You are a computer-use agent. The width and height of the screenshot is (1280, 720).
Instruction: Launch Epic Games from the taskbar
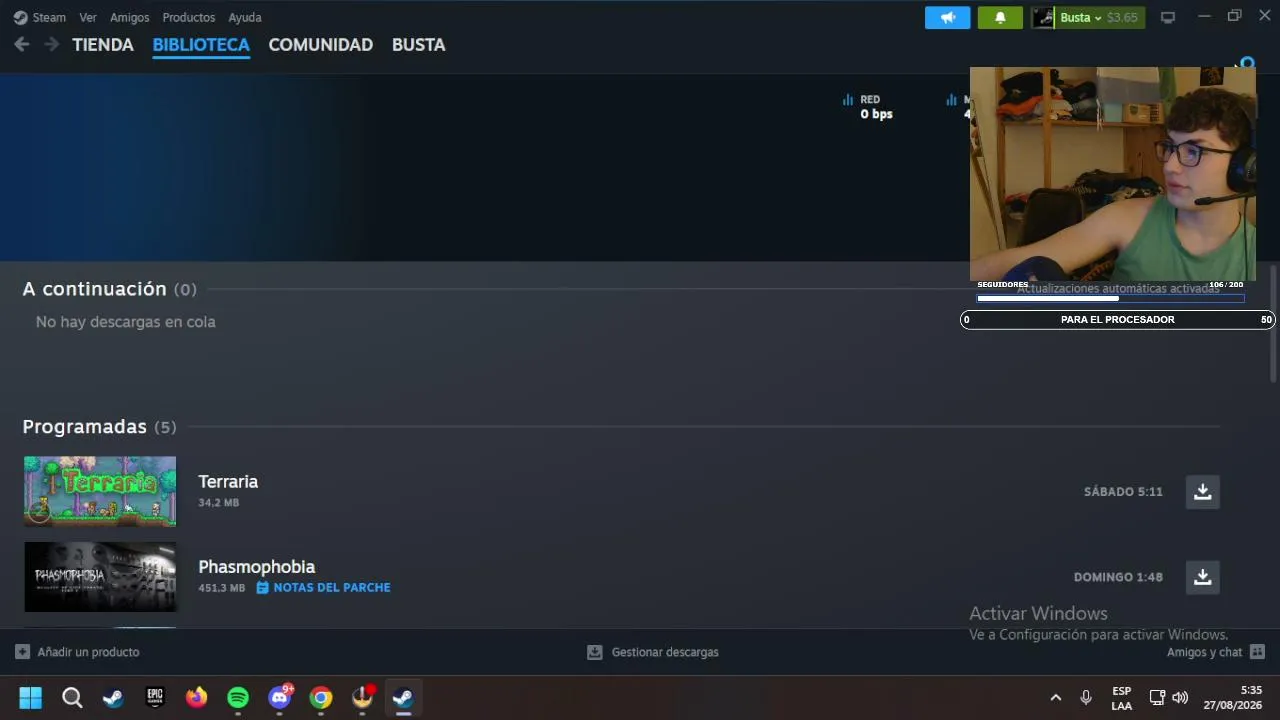155,697
